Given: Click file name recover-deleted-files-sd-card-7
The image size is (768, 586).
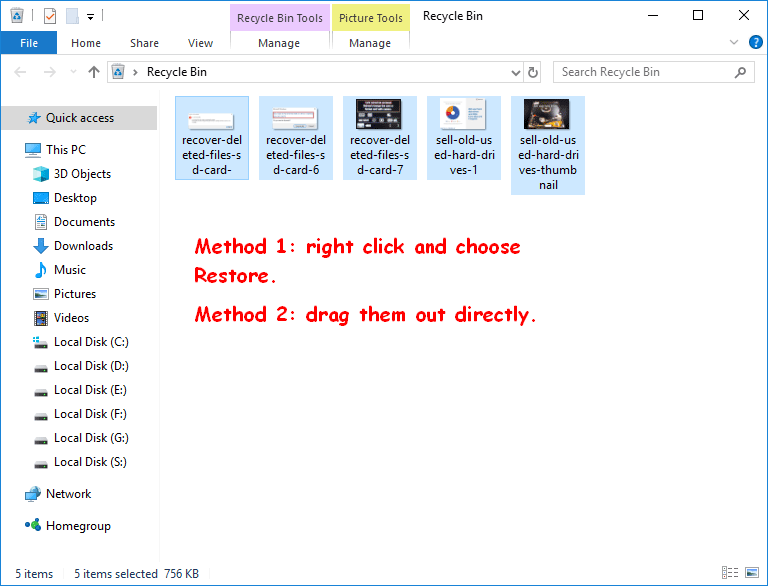Looking at the screenshot, I should [x=380, y=155].
